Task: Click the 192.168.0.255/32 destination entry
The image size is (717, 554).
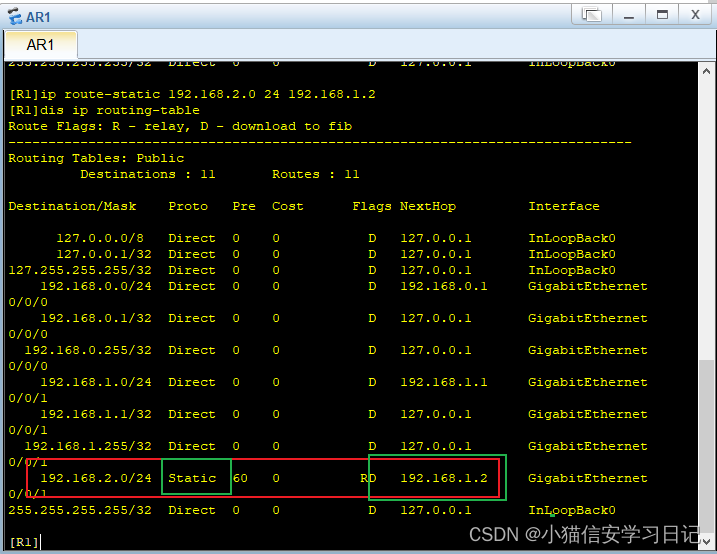Action: coord(88,350)
